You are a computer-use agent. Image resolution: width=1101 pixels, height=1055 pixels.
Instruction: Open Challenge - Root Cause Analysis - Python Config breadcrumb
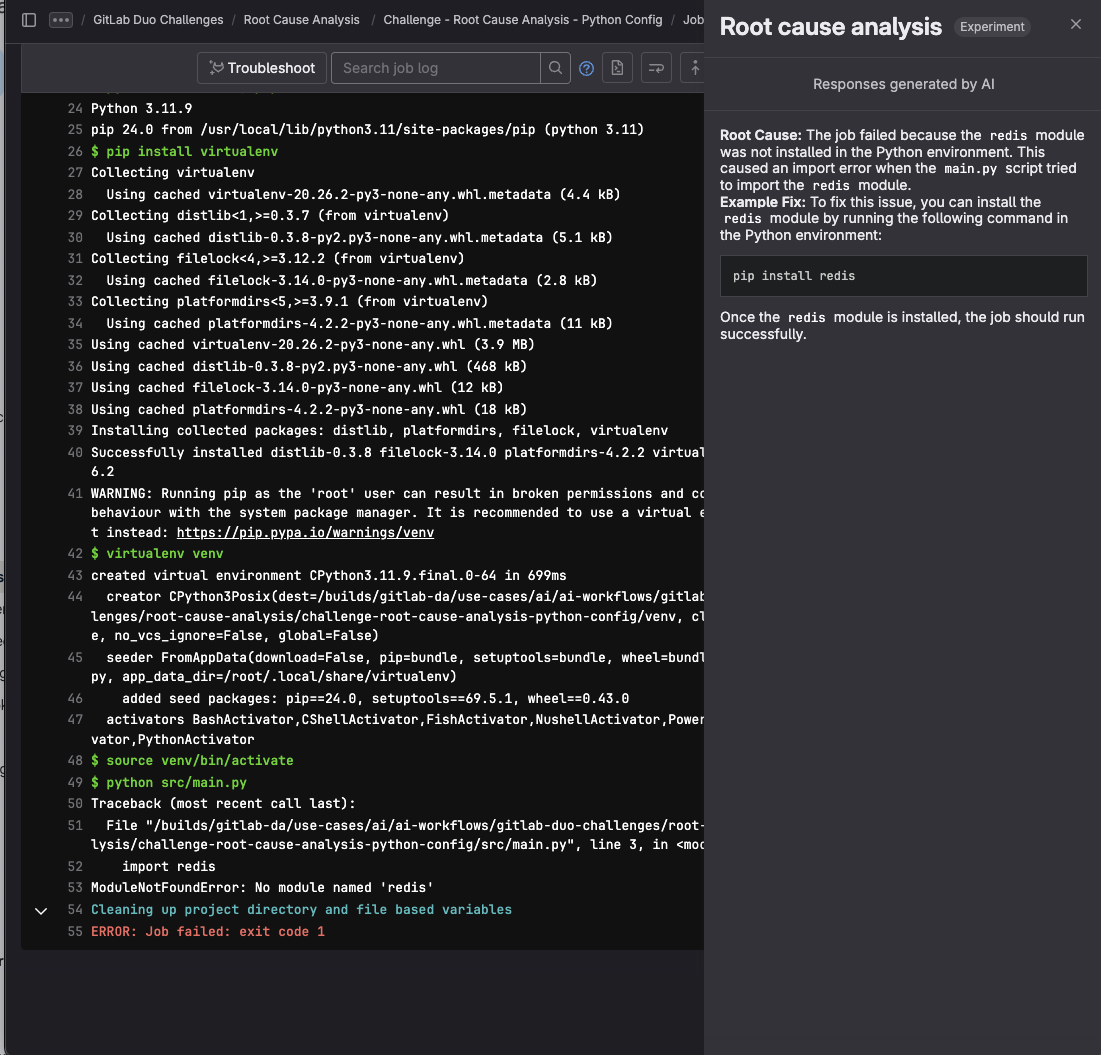(x=522, y=20)
